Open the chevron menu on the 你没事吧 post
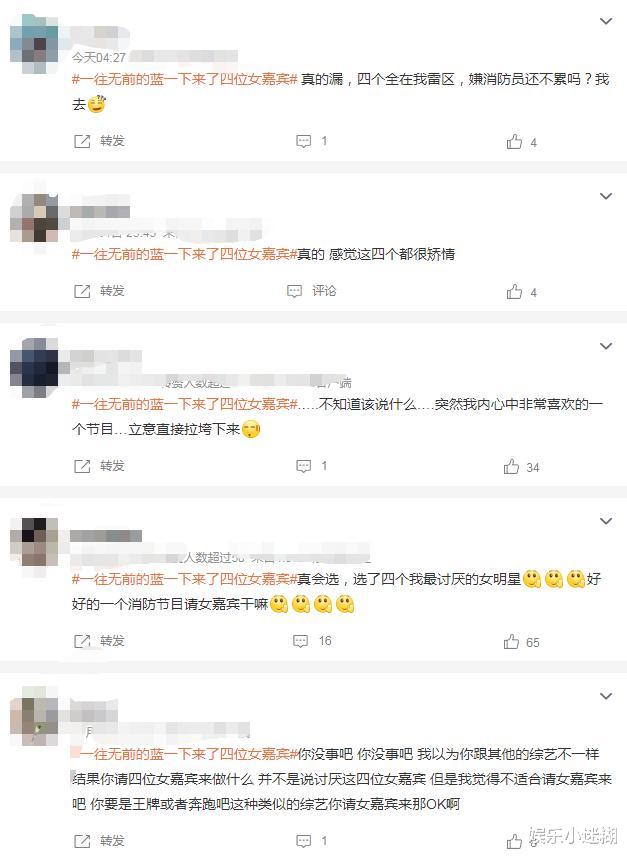This screenshot has height=857, width=627. (x=606, y=696)
